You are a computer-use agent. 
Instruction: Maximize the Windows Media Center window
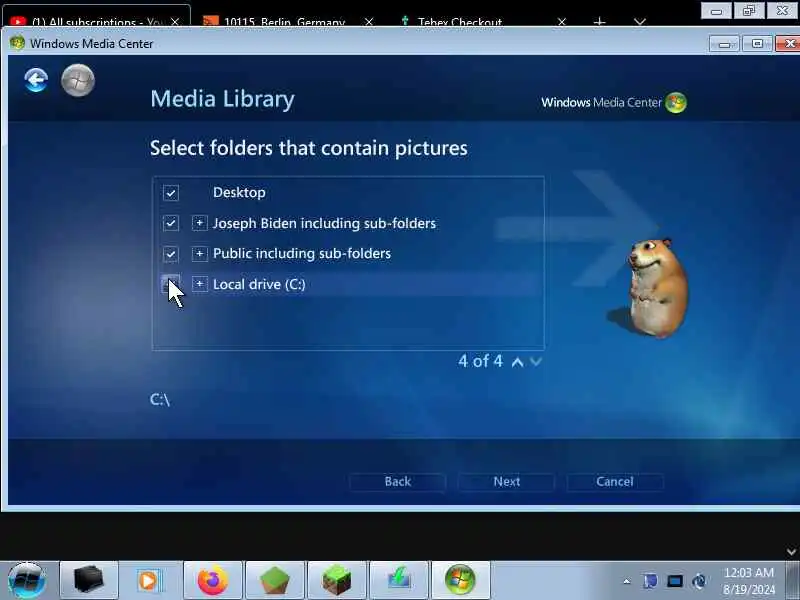[757, 44]
